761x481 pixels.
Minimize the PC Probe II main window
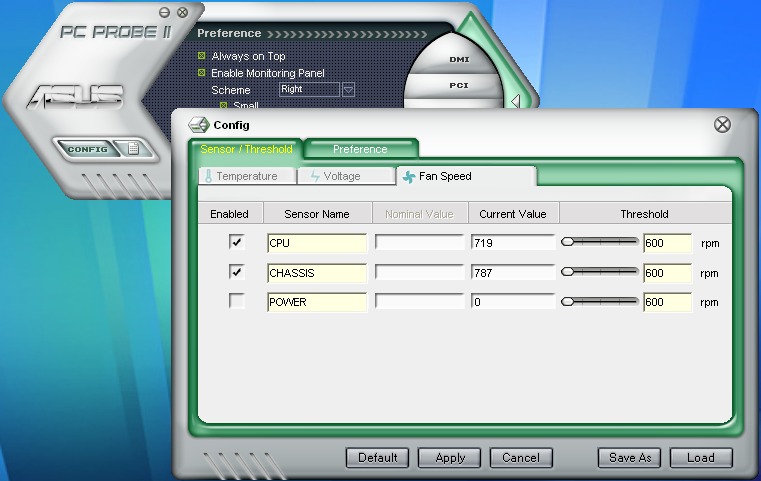(165, 13)
